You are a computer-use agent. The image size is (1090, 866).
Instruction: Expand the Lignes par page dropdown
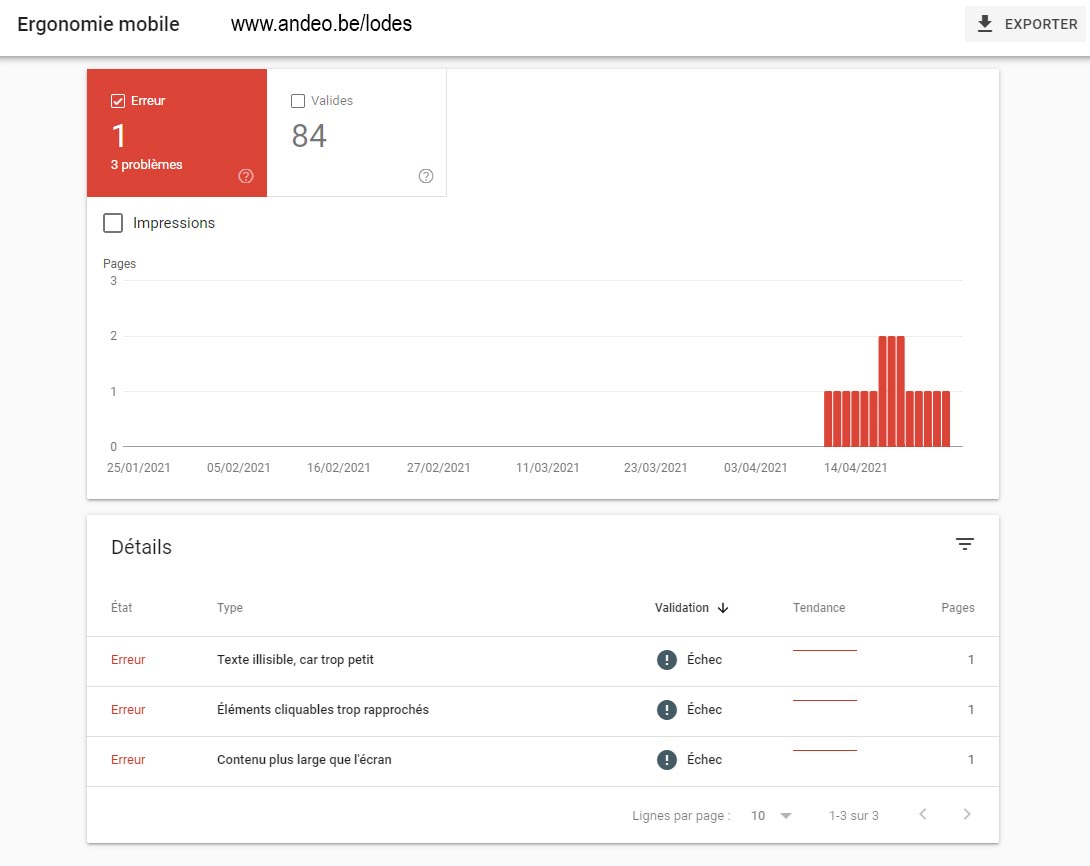coord(770,816)
